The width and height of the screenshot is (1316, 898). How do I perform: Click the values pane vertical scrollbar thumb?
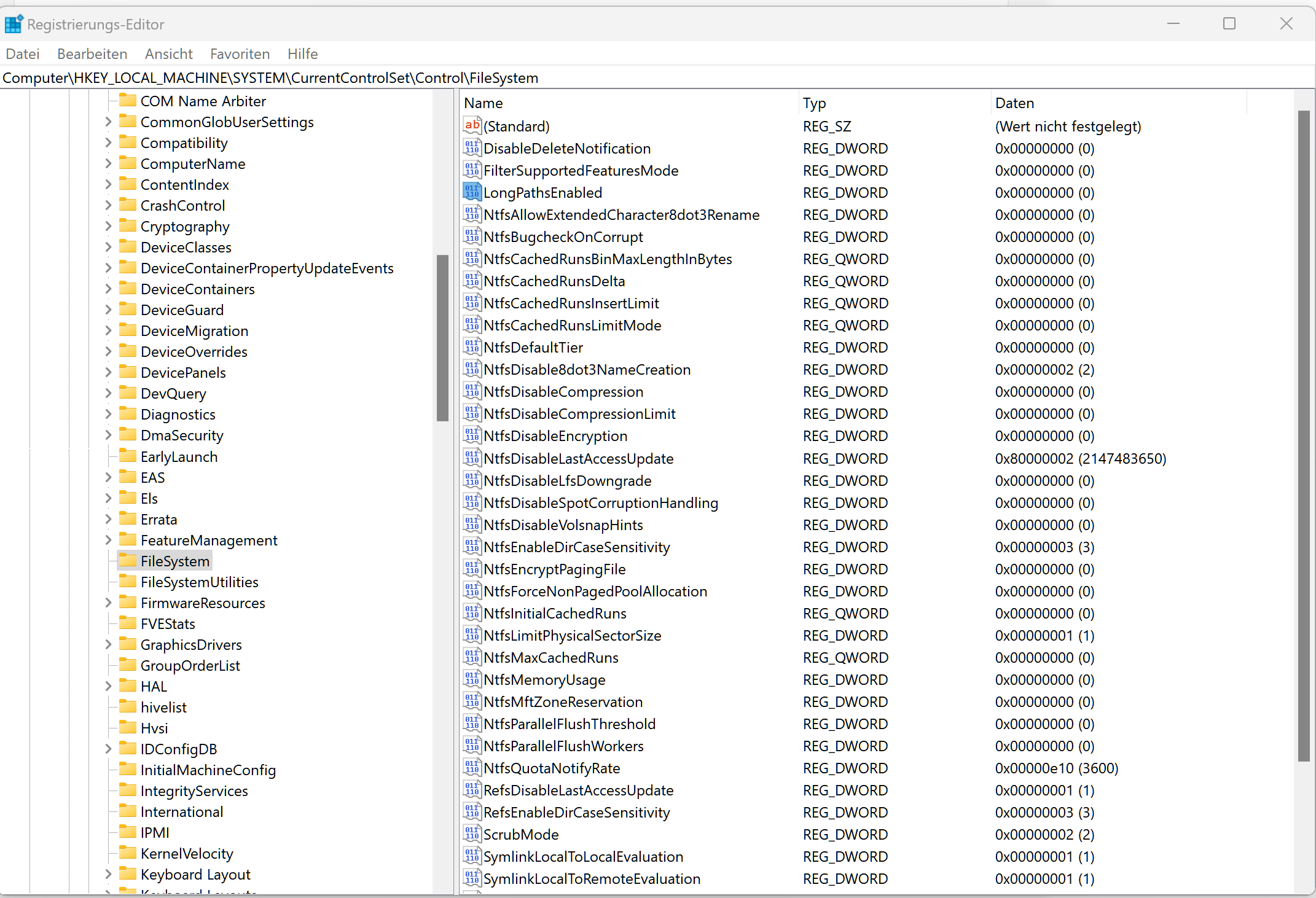[x=1304, y=436]
